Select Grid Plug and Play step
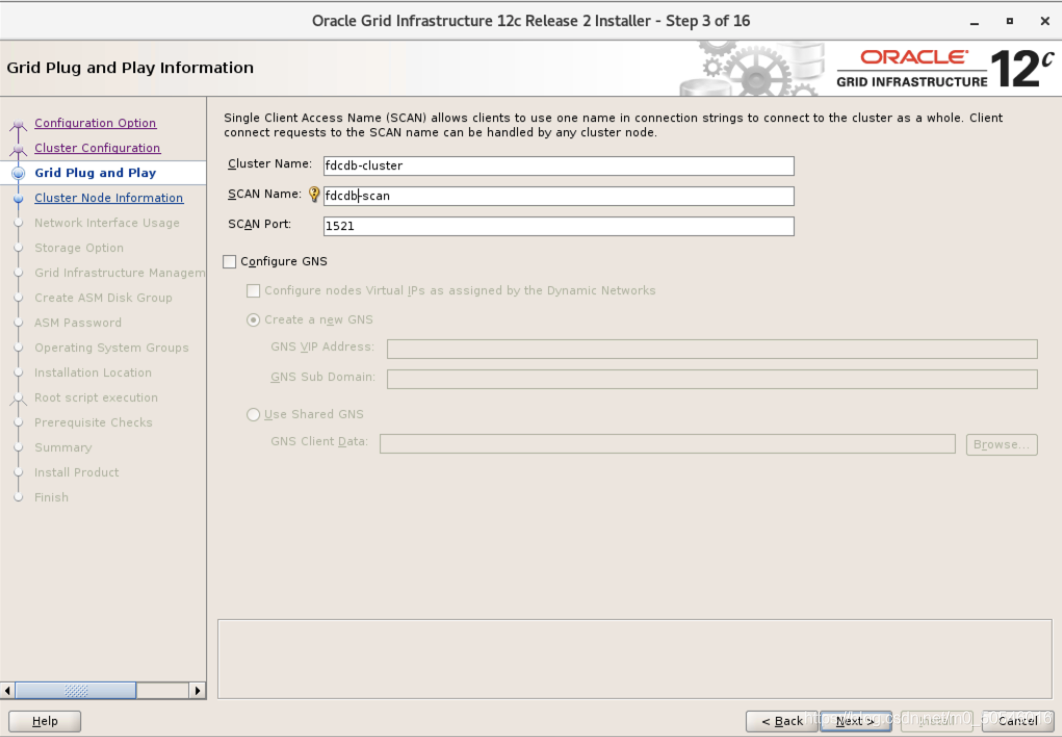Viewport: 1062px width, 737px height. (x=95, y=173)
